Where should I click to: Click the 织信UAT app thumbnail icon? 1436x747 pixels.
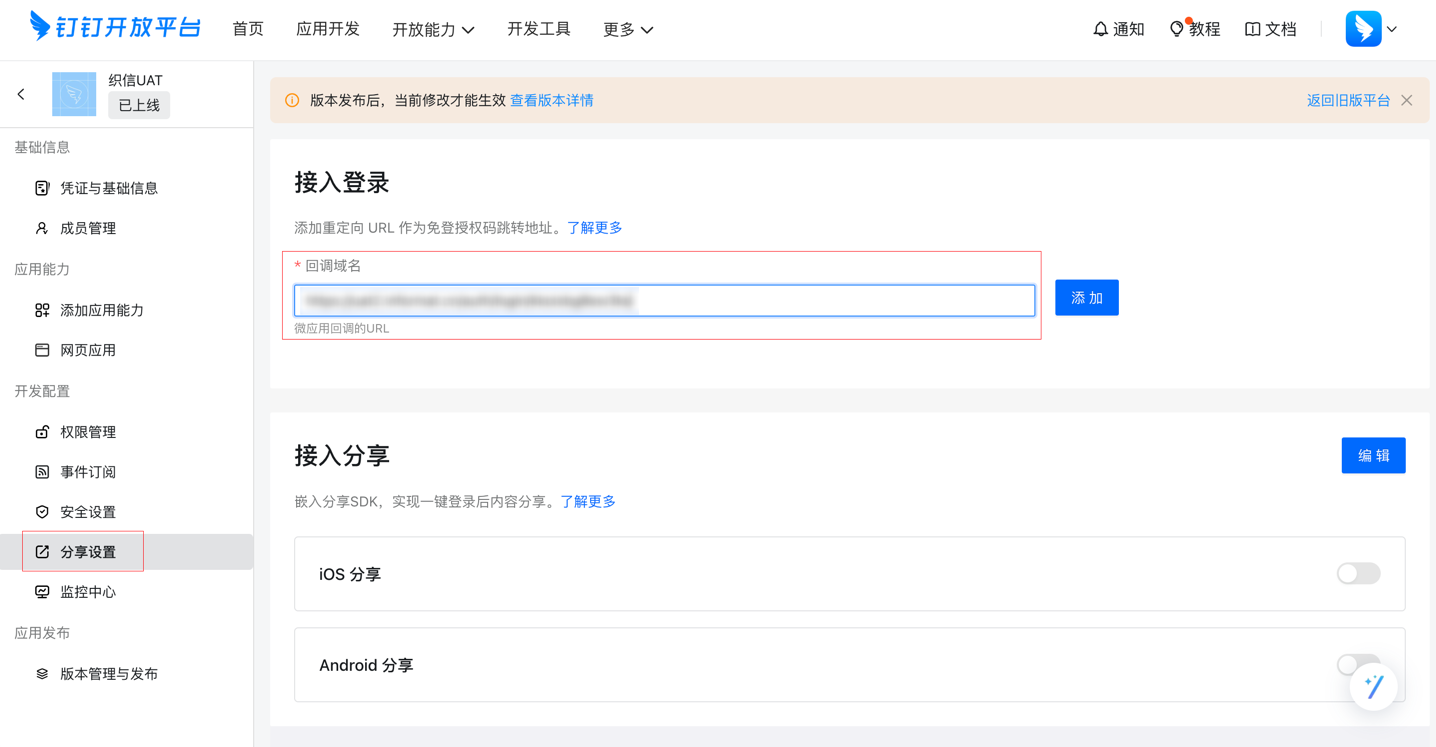coord(74,94)
